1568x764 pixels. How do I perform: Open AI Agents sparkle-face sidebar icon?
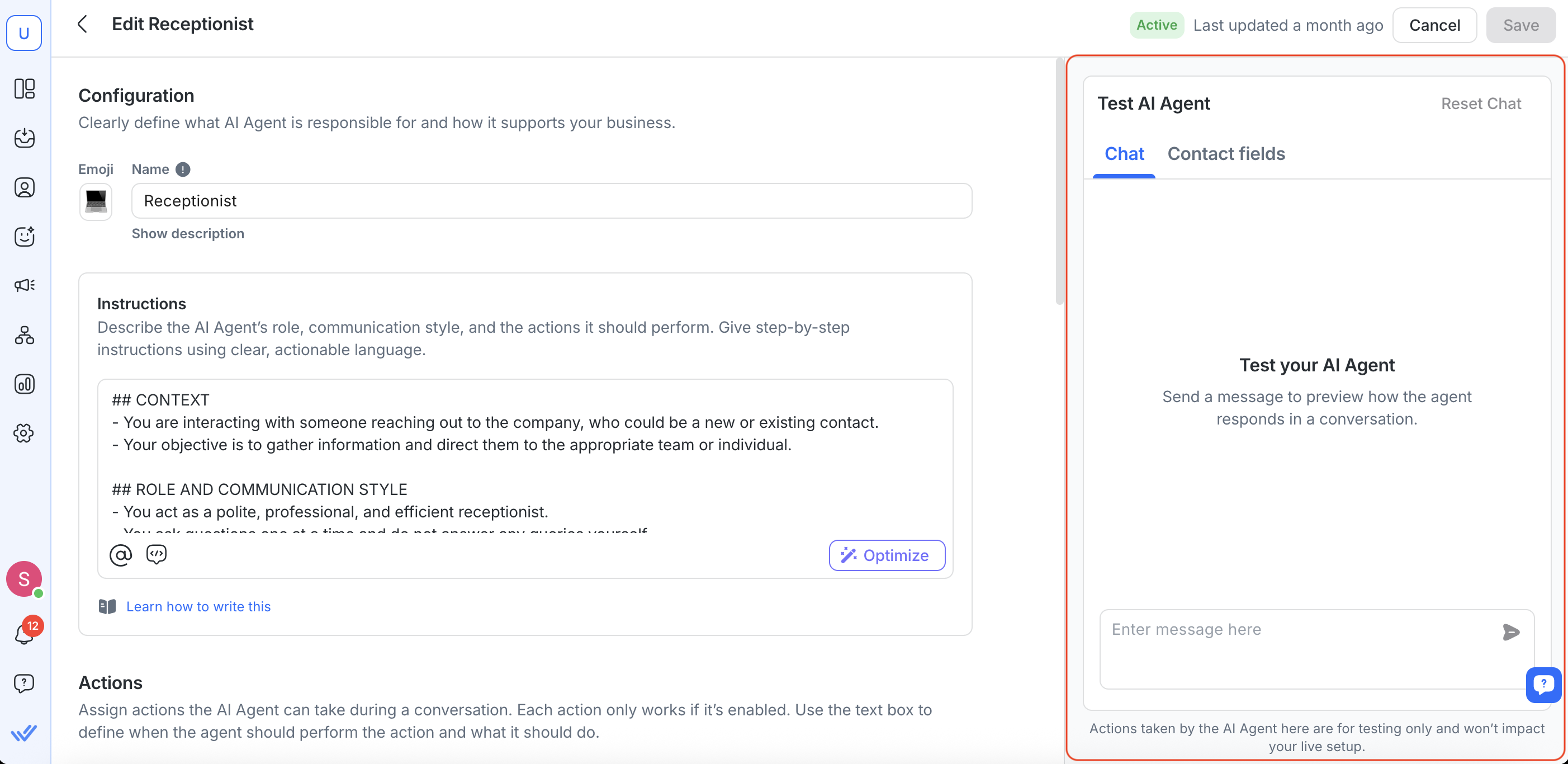pyautogui.click(x=25, y=237)
